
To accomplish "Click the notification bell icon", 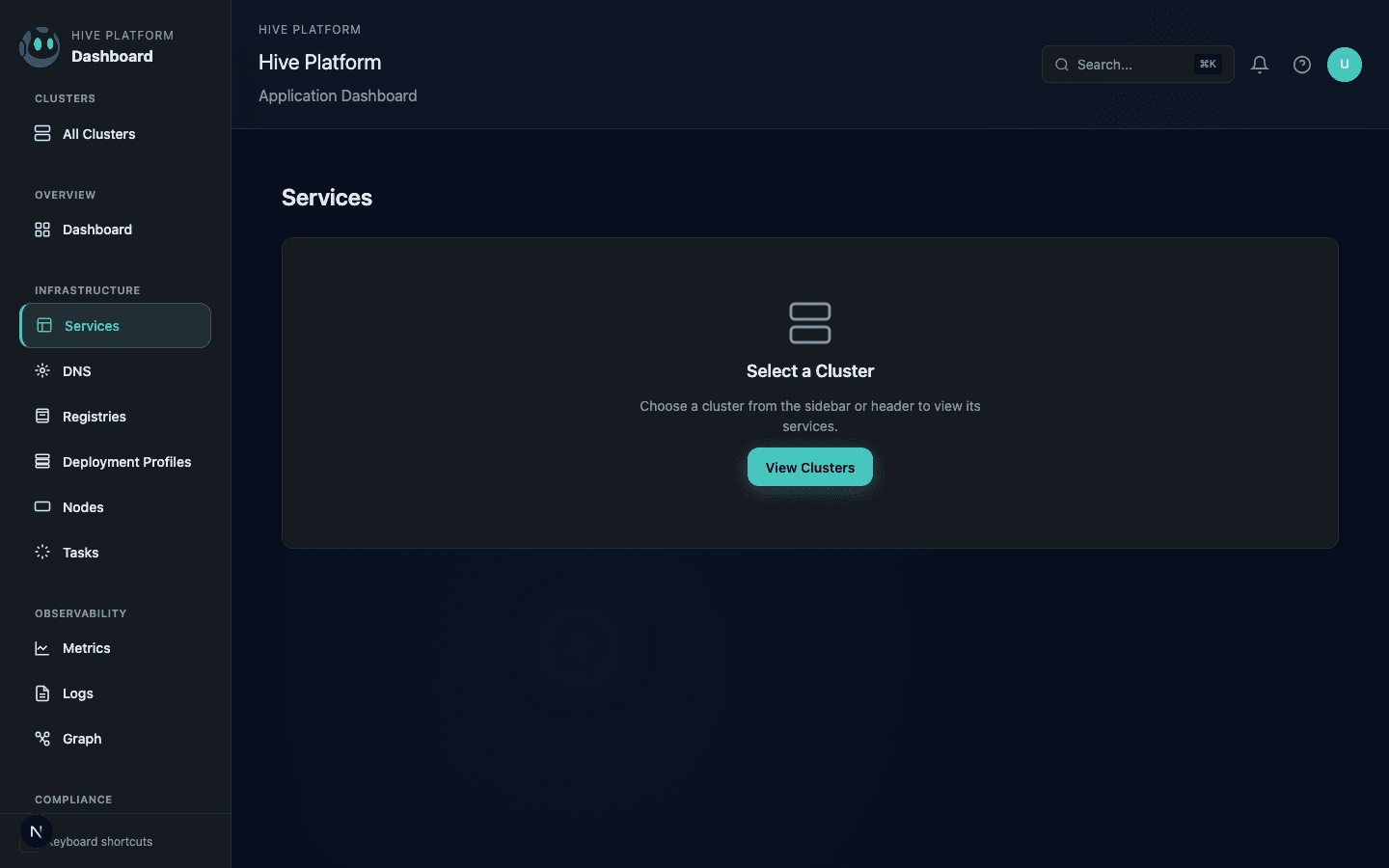I will tap(1259, 65).
